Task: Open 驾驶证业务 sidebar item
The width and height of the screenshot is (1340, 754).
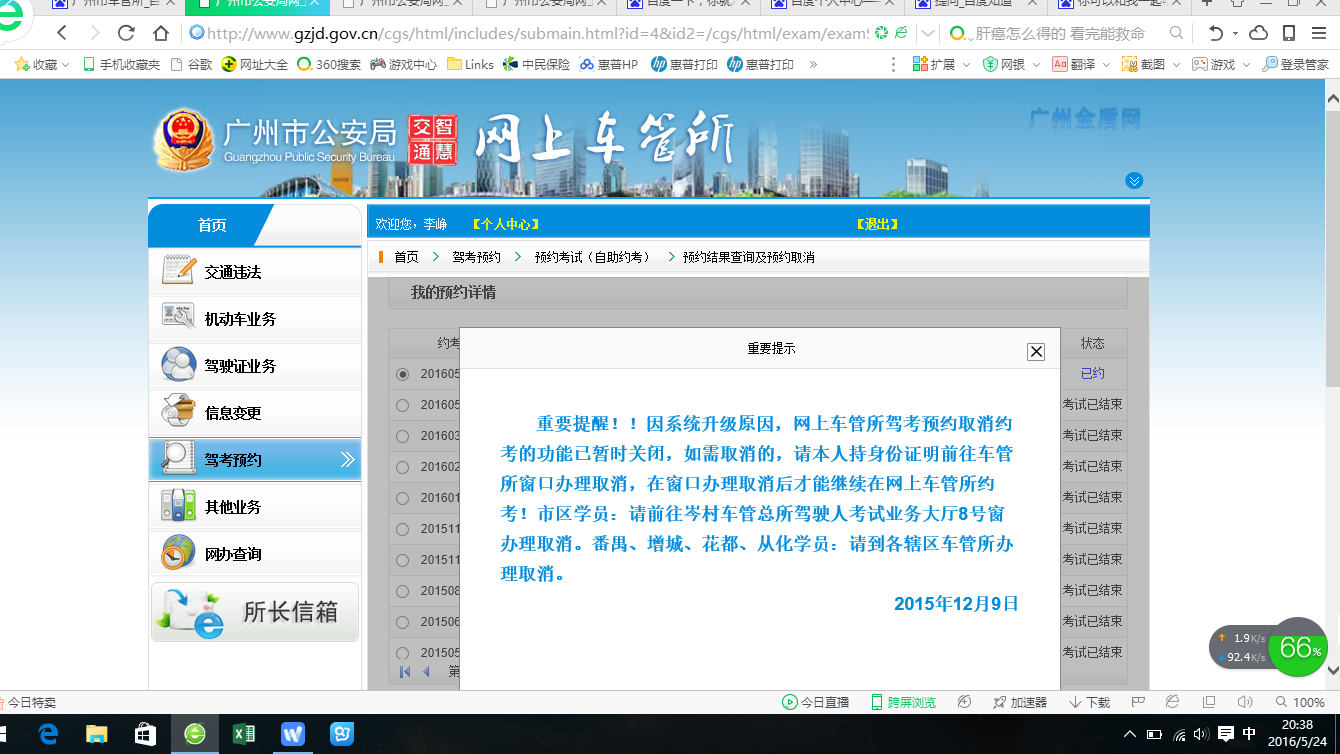Action: 255,366
